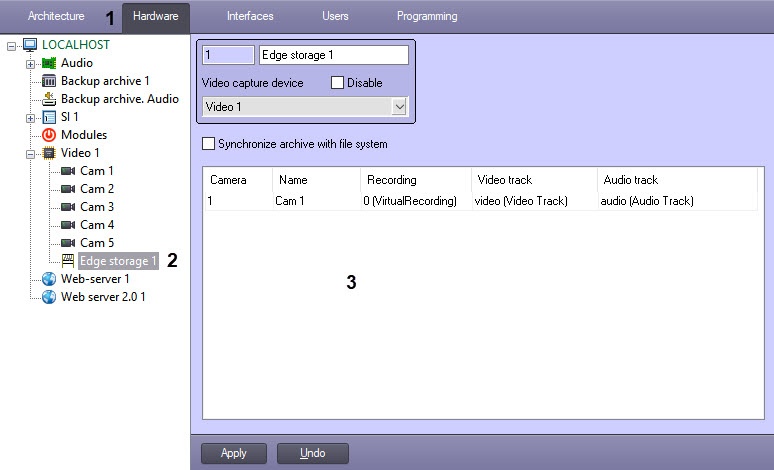Click the Video 1 chip icon
Viewport: 774px width, 470px height.
pos(49,153)
